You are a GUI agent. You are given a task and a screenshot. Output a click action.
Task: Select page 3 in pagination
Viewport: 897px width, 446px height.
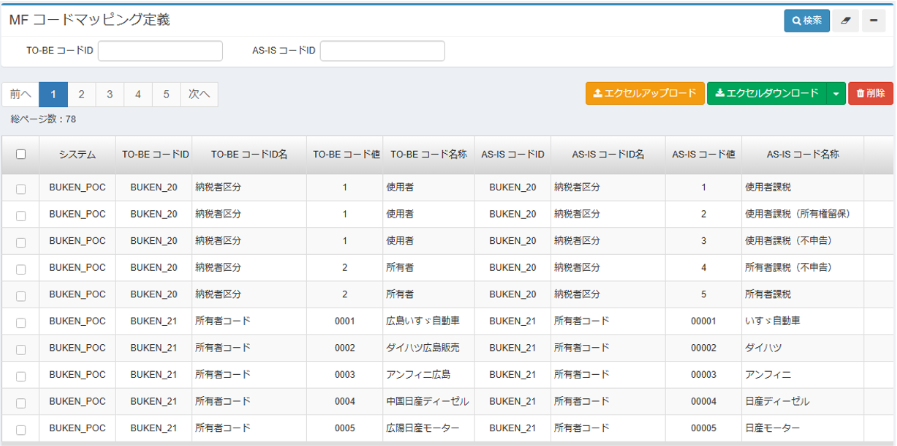point(110,94)
